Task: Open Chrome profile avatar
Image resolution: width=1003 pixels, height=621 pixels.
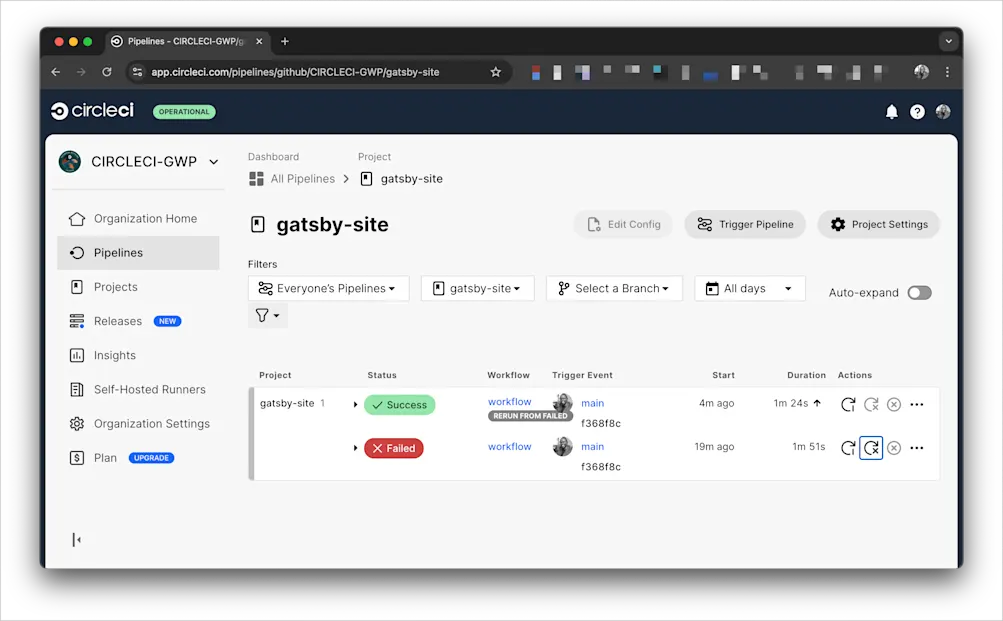Action: coord(921,72)
